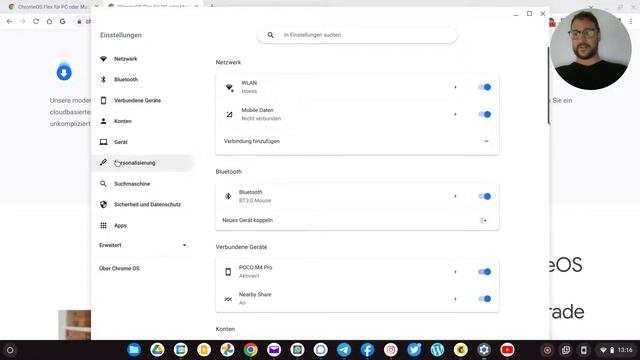The height and width of the screenshot is (360, 640).
Task: Click screen recording indicator in tray
Action: 547,350
